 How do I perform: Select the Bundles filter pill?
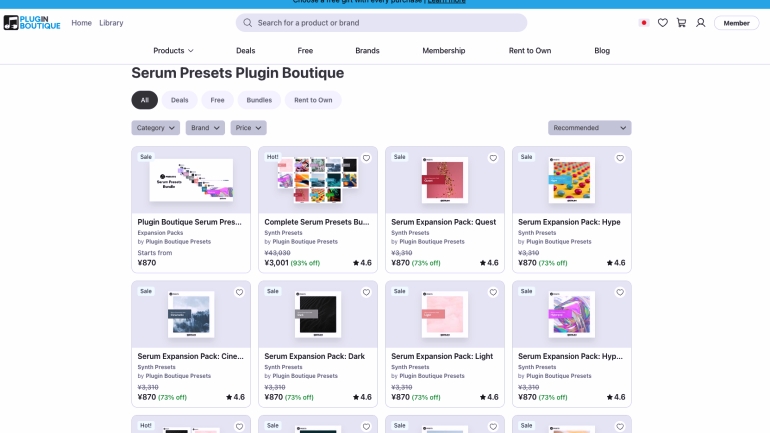(259, 100)
